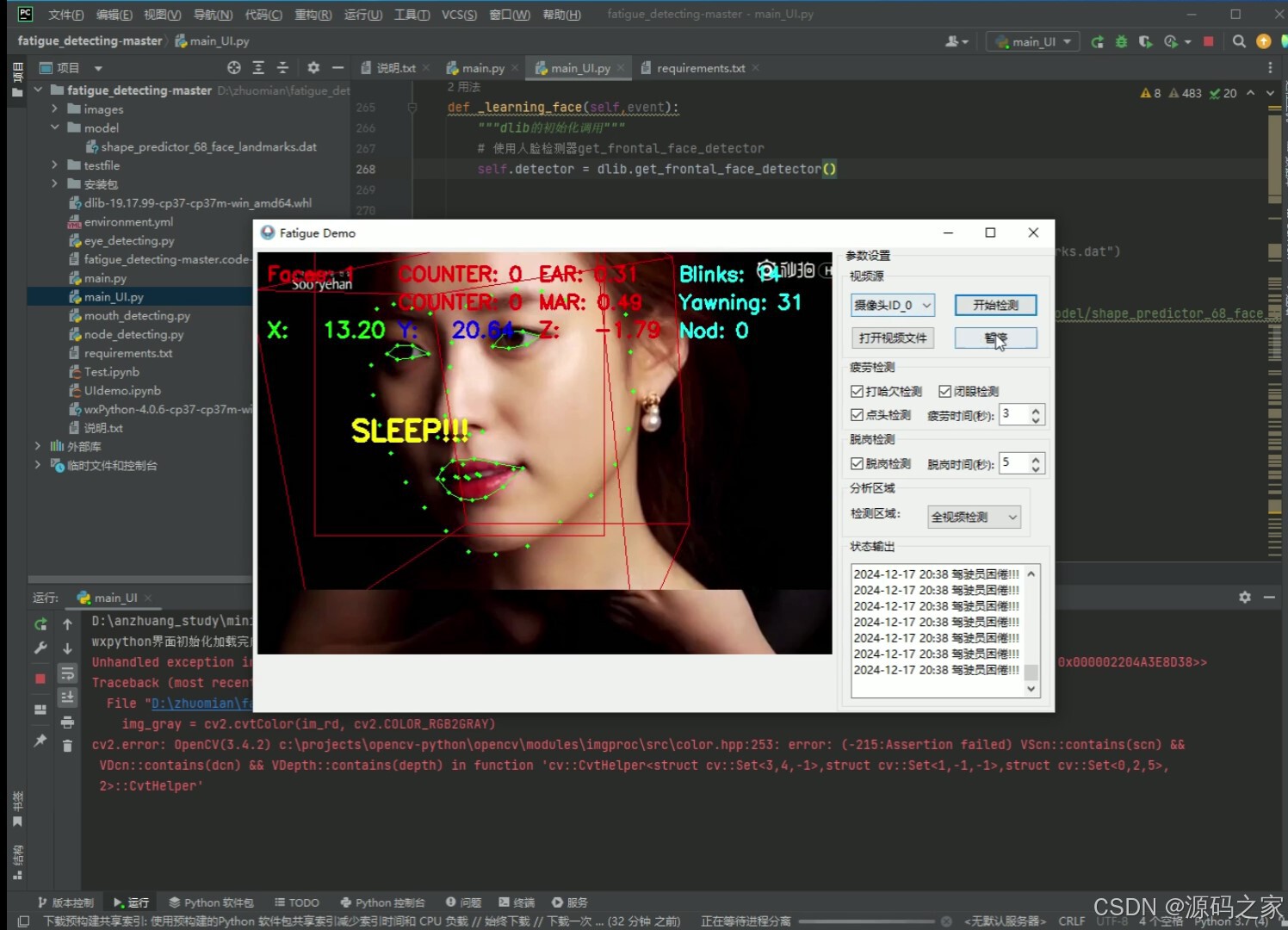Viewport: 1288px width, 930px height.
Task: Click the warnings count indicator in editor
Action: [1151, 93]
